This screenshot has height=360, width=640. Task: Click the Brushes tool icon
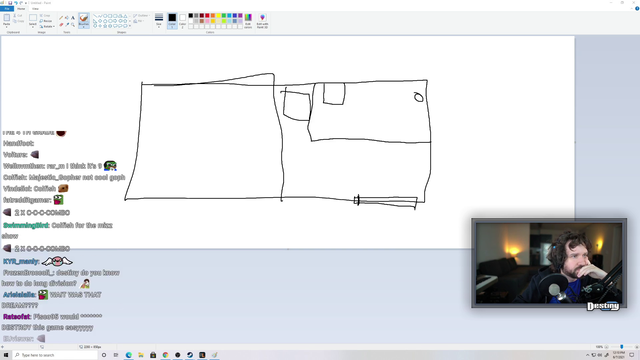point(84,18)
